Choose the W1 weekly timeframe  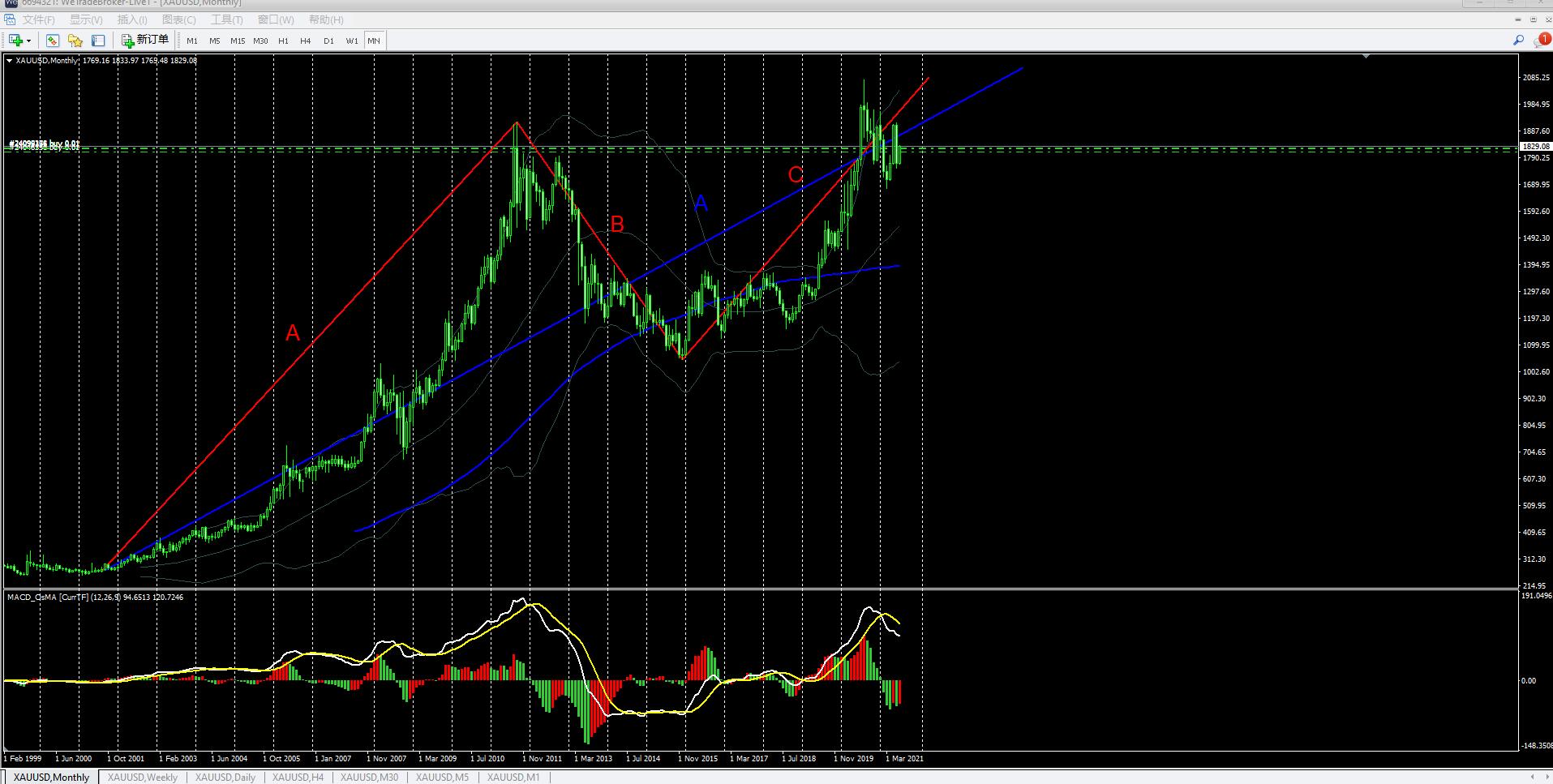351,41
